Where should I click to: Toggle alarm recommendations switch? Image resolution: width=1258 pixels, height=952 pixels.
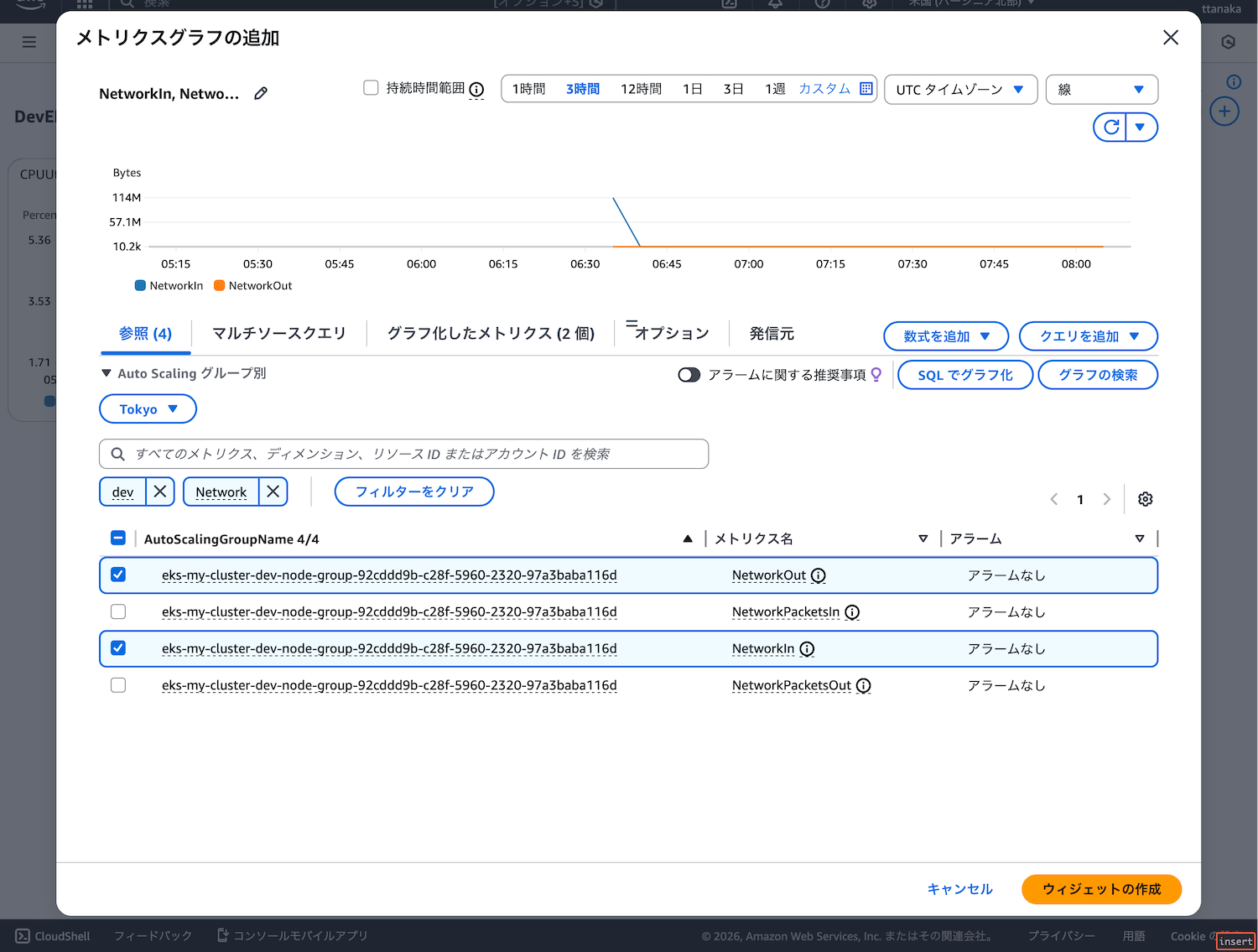pos(689,375)
